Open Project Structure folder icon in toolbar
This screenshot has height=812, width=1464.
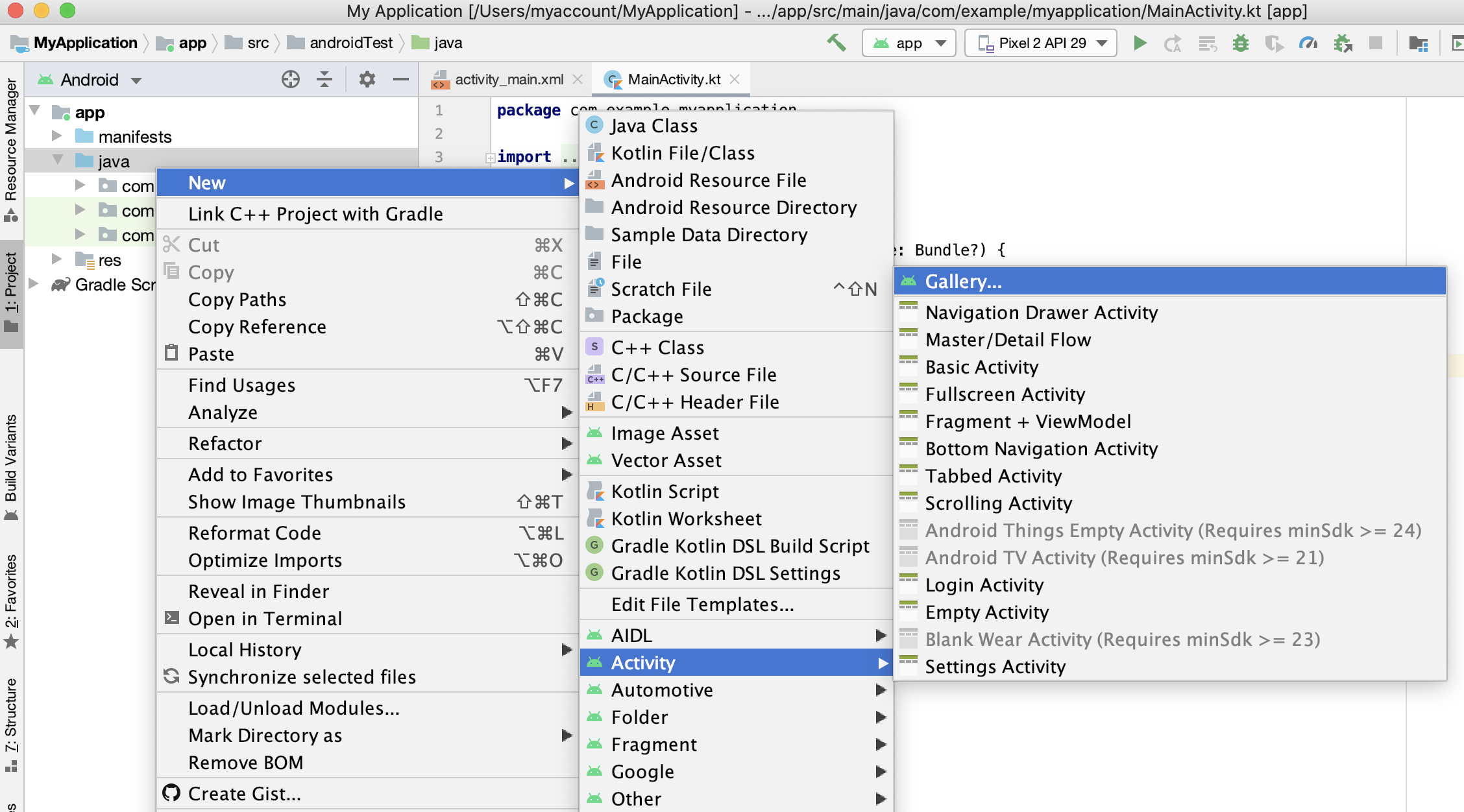[1418, 43]
